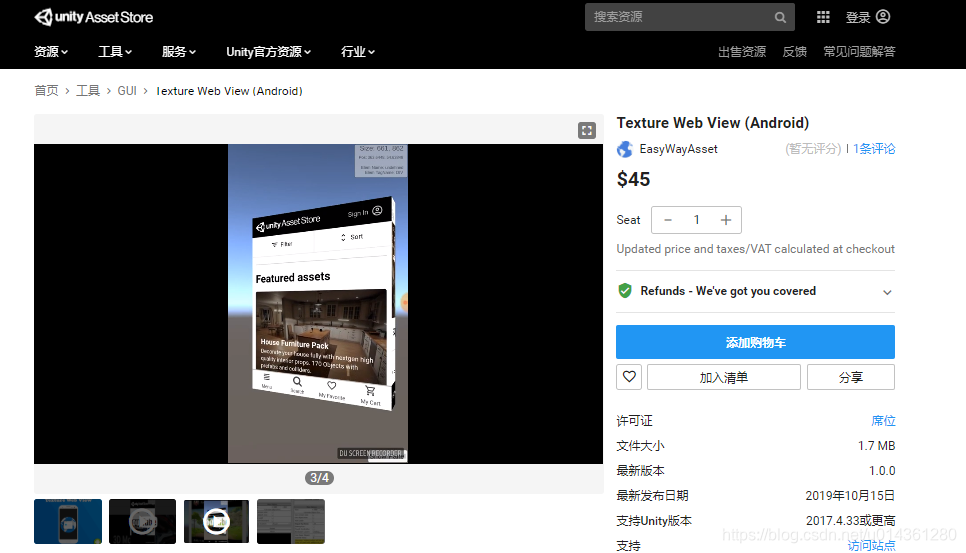Go to 工具 breadcrumb
Image resolution: width=966 pixels, height=553 pixels.
tap(87, 91)
